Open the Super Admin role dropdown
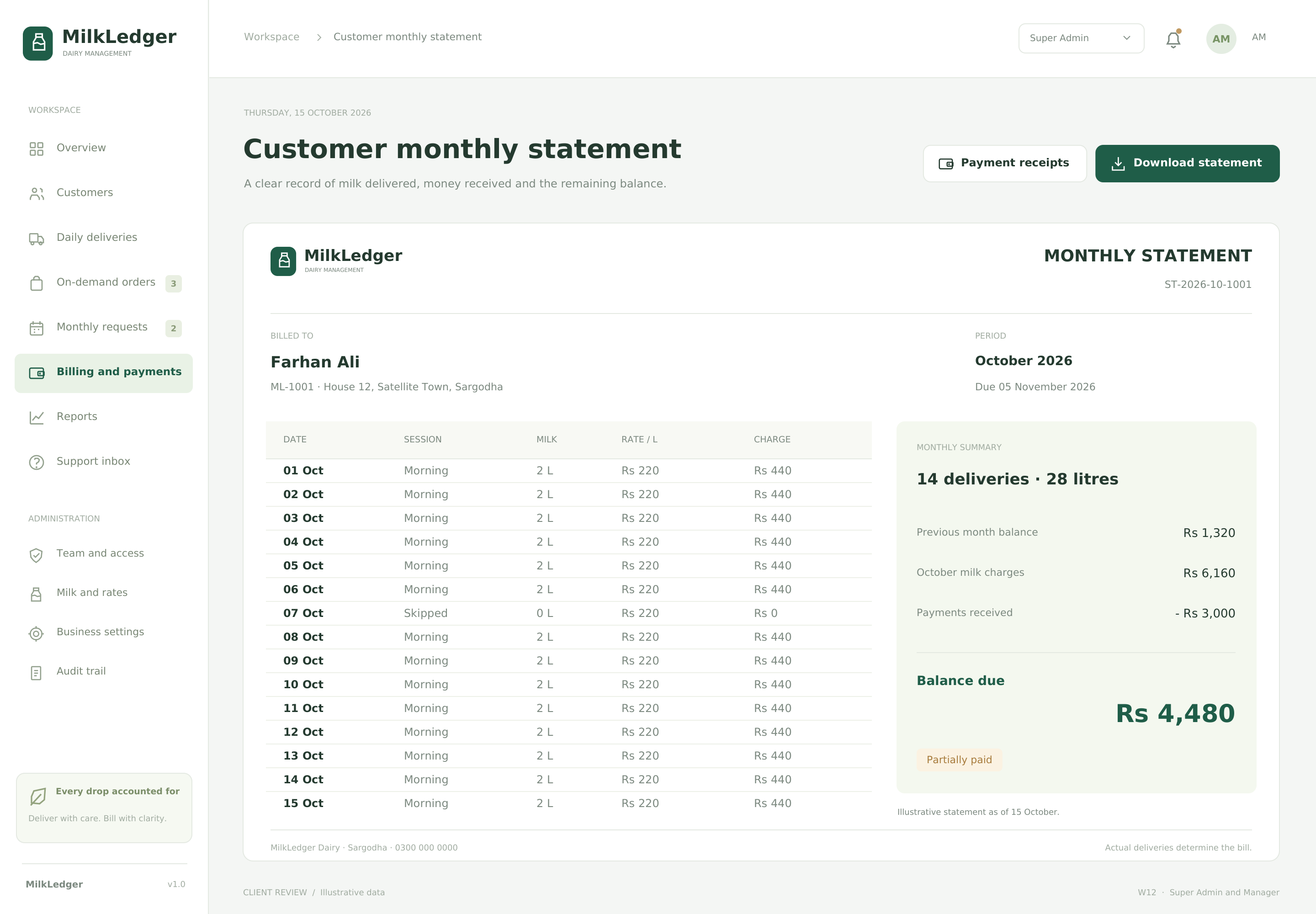 pos(1081,38)
